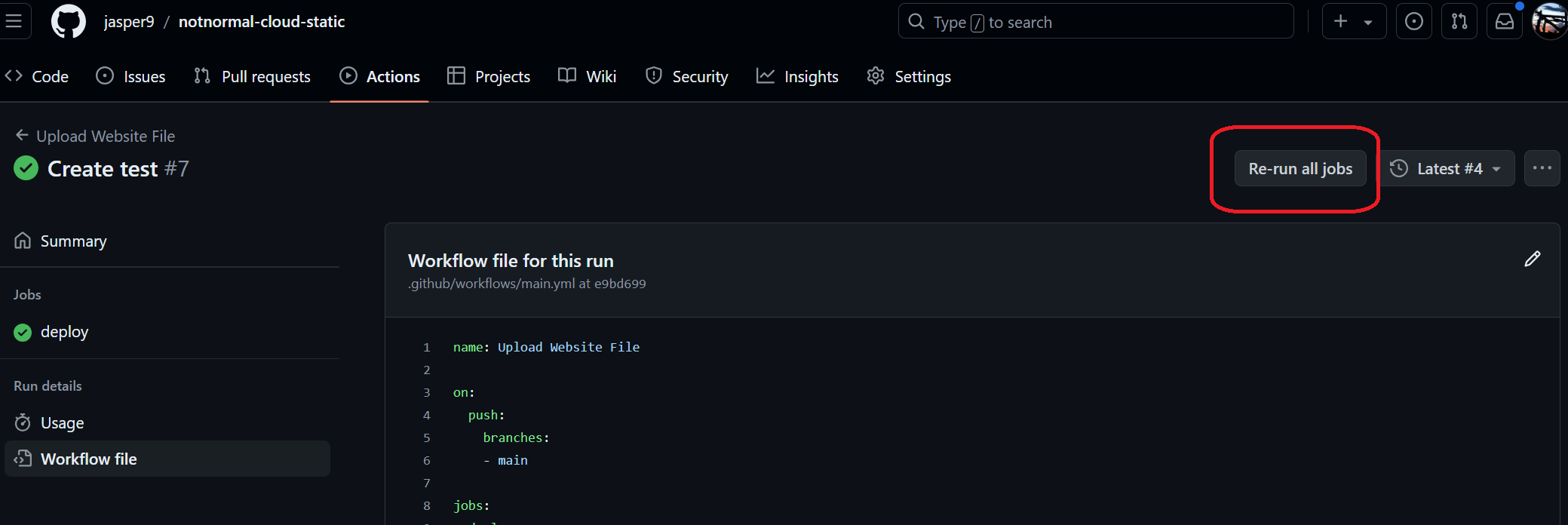This screenshot has width=1568, height=525.
Task: Expand the create new plus dropdown
Action: [x=1353, y=21]
